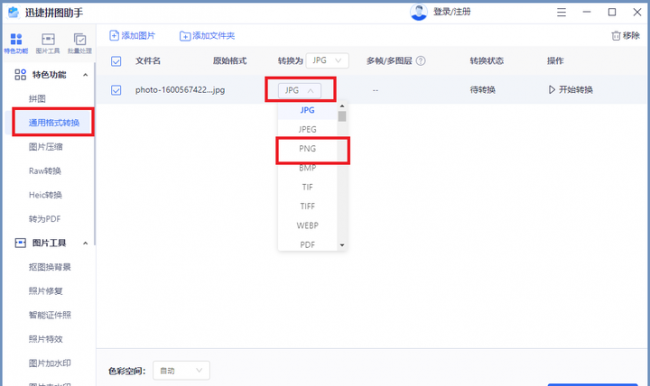
Task: Choose WEBP in format list
Action: (x=307, y=226)
